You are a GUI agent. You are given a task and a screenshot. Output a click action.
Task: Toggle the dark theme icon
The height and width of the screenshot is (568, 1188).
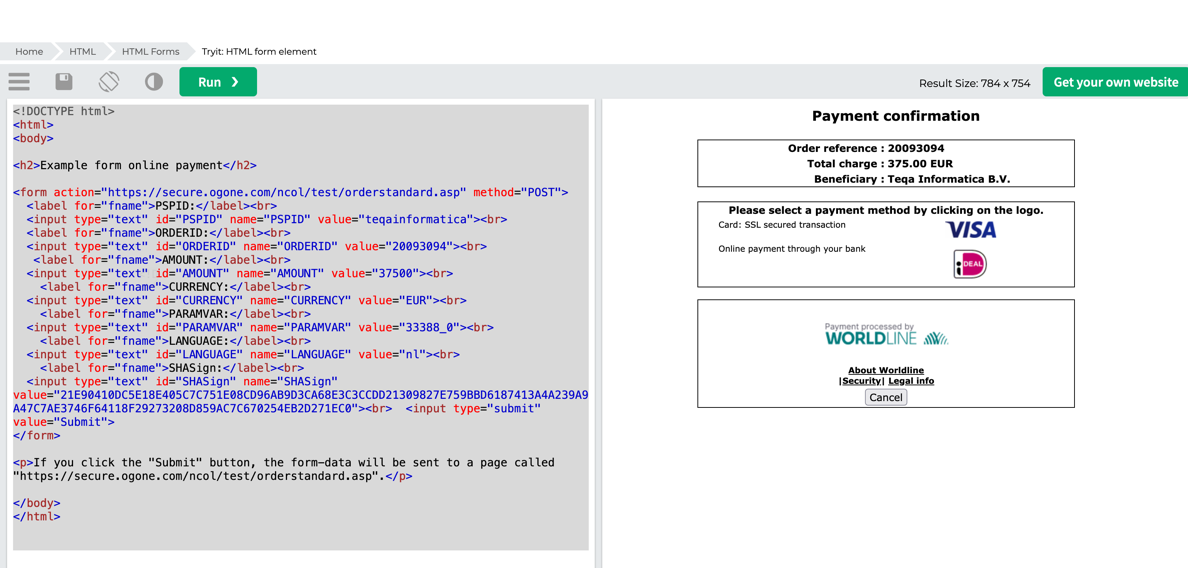[154, 82]
